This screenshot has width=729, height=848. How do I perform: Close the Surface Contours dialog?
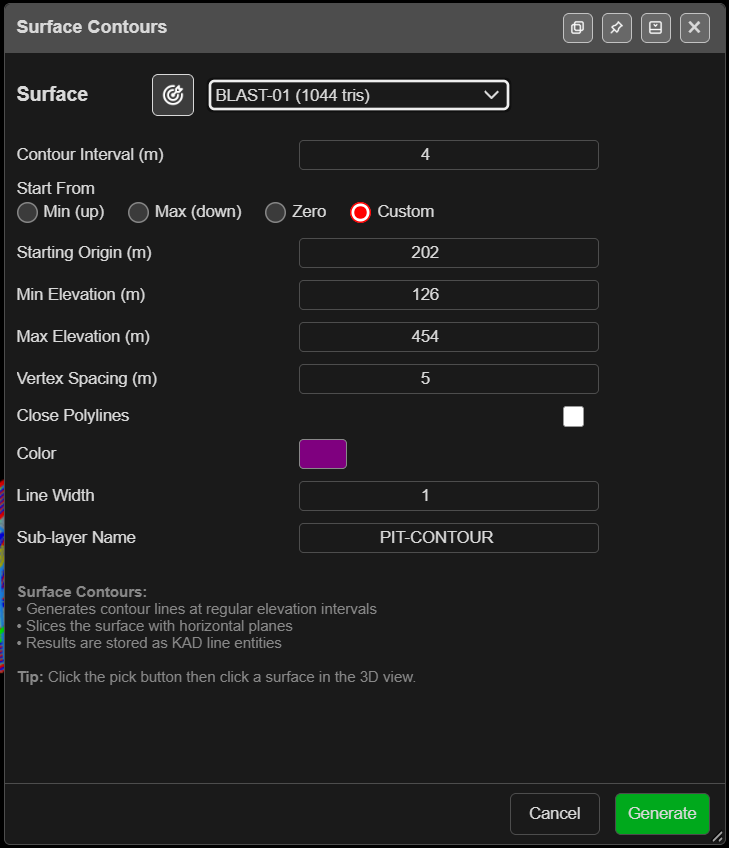pyautogui.click(x=694, y=28)
